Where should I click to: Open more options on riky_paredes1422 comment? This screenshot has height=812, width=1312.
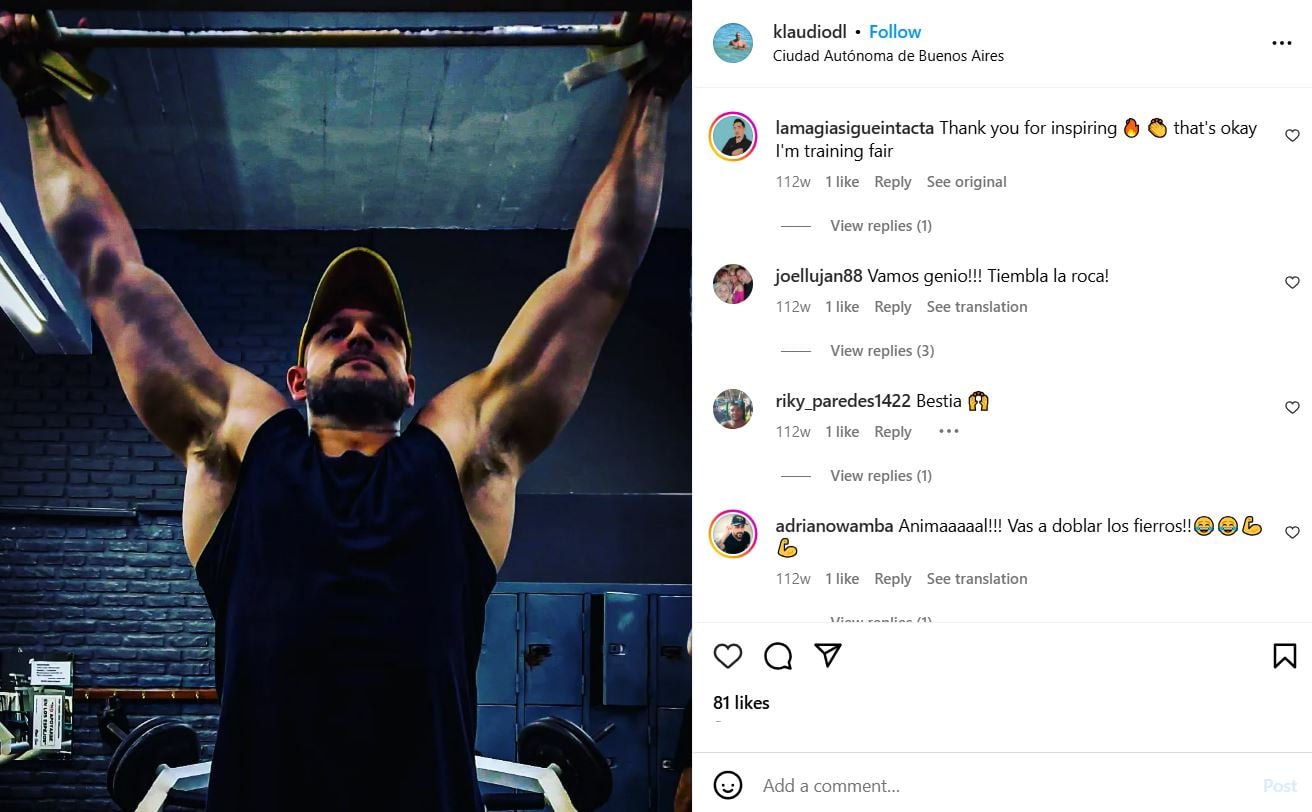[948, 432]
